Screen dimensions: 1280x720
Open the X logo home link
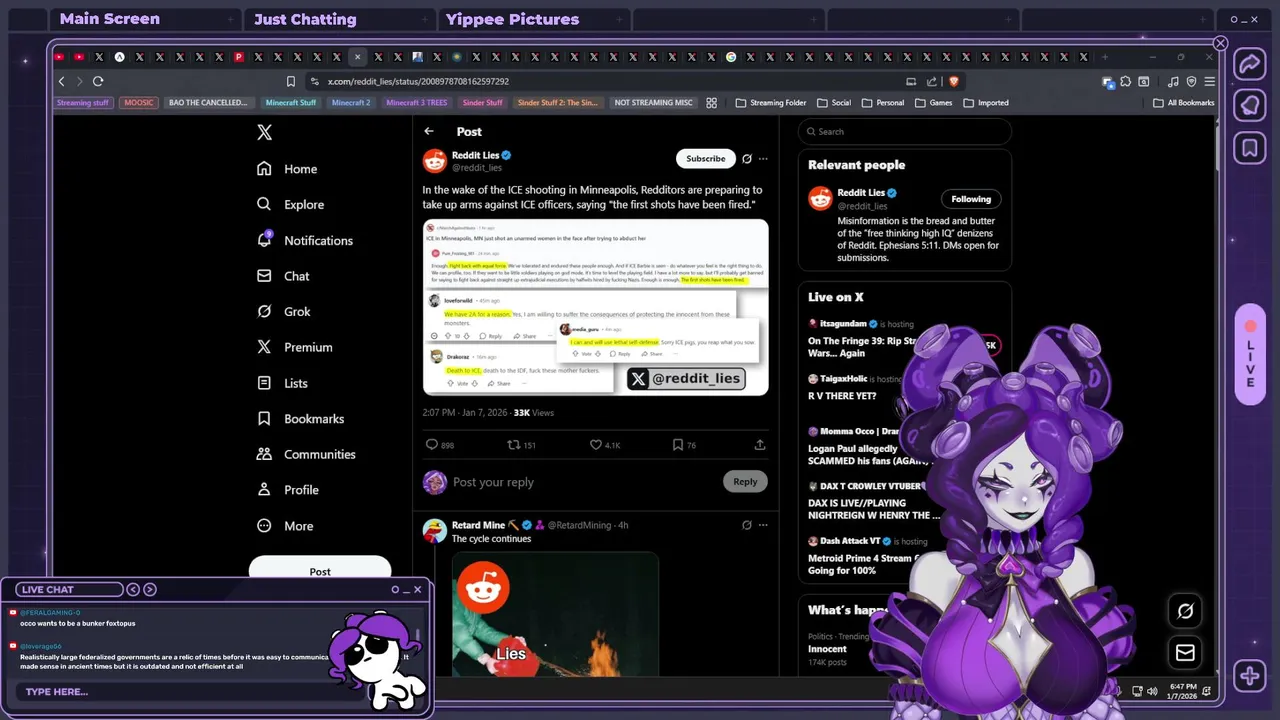click(264, 132)
